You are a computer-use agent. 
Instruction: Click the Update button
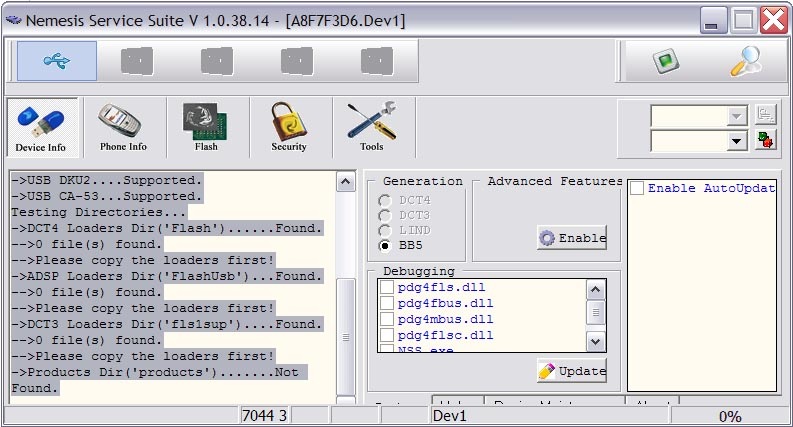coord(572,371)
